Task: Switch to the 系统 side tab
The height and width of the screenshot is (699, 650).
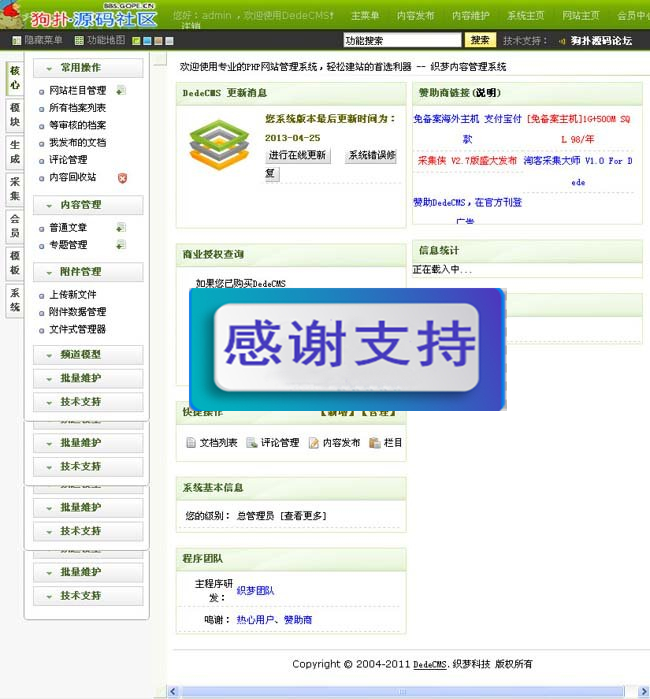Action: click(x=15, y=300)
